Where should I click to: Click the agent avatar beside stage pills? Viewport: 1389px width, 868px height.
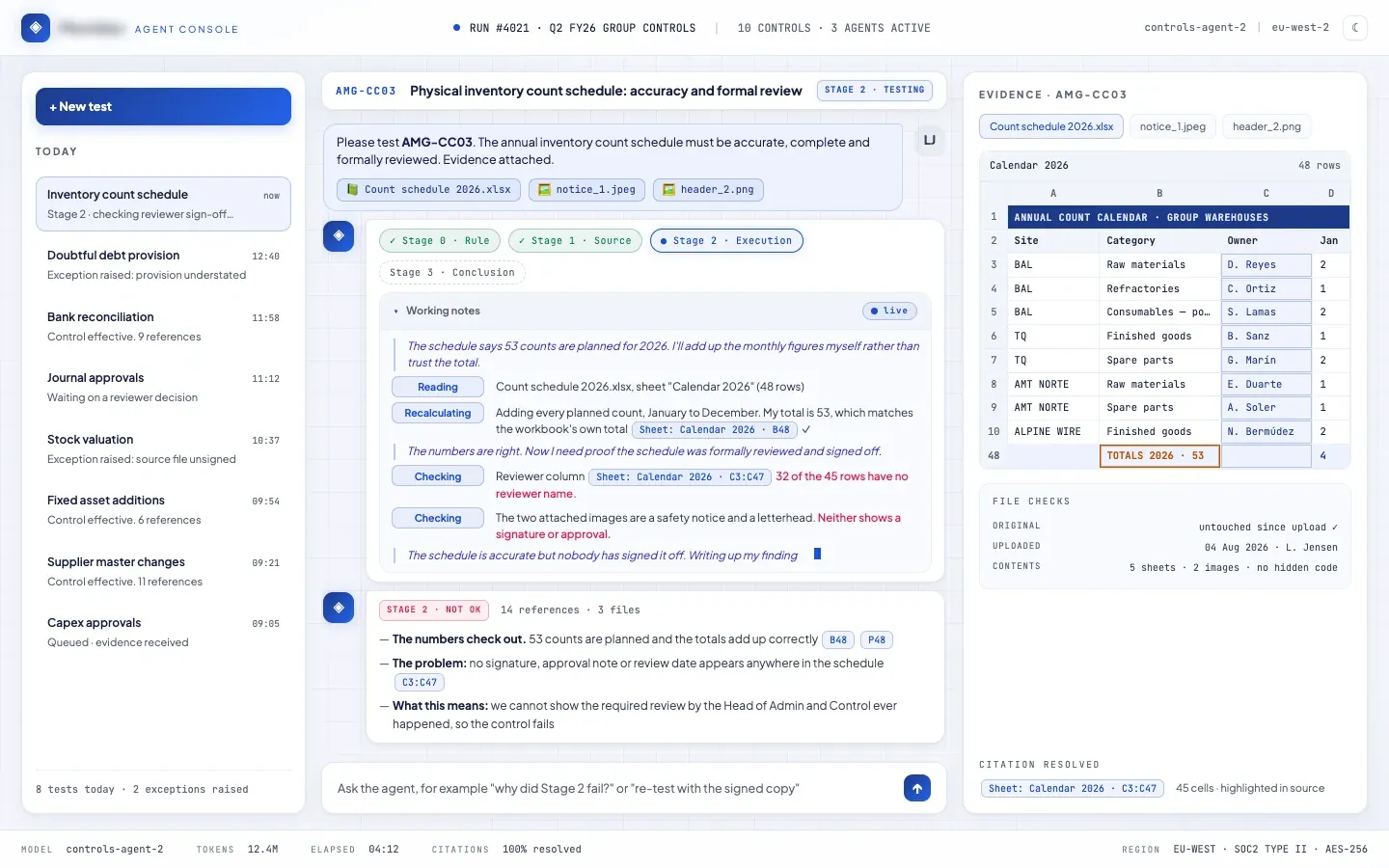point(339,235)
